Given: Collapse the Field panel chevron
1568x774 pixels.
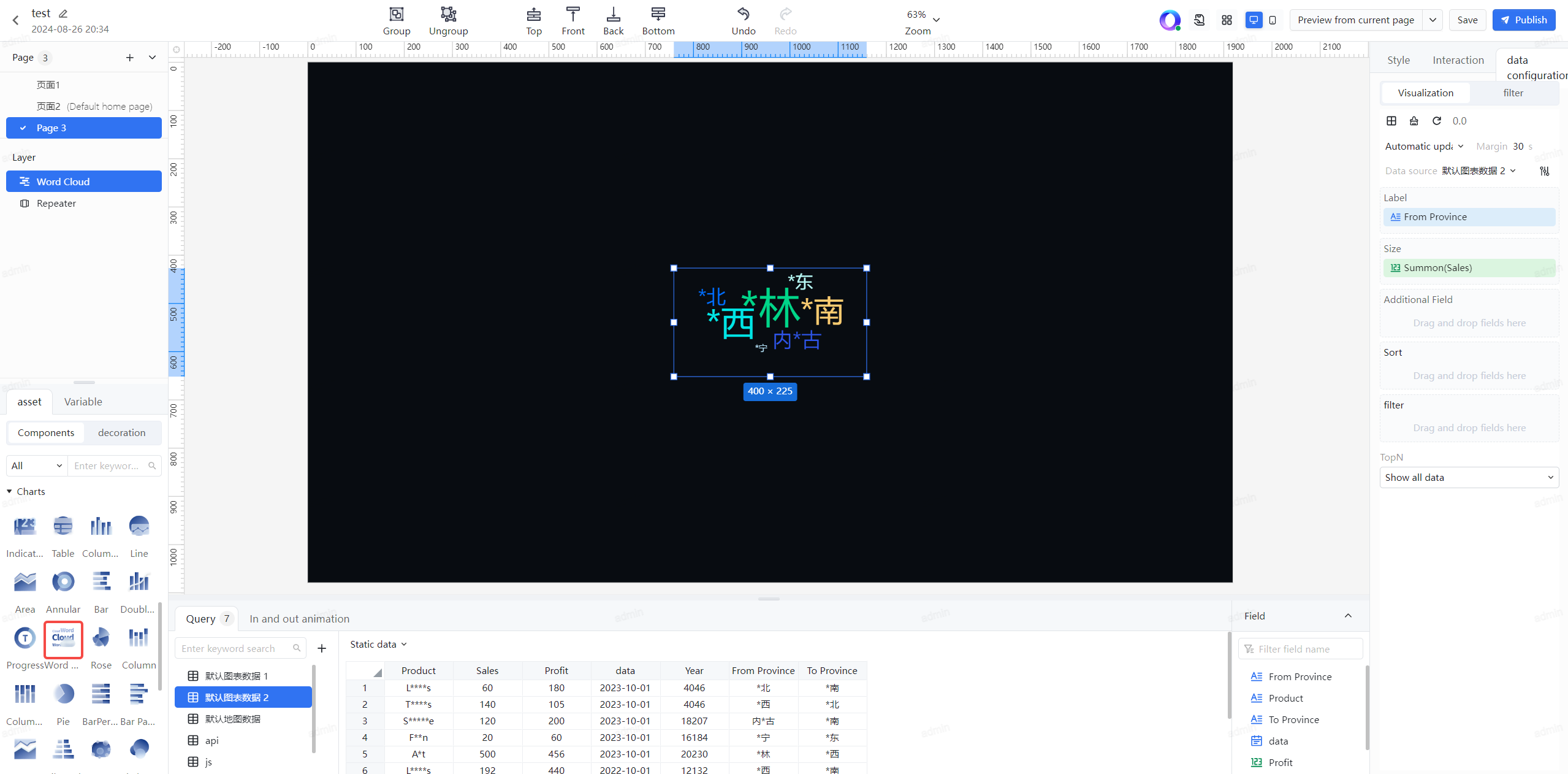Looking at the screenshot, I should (x=1347, y=616).
